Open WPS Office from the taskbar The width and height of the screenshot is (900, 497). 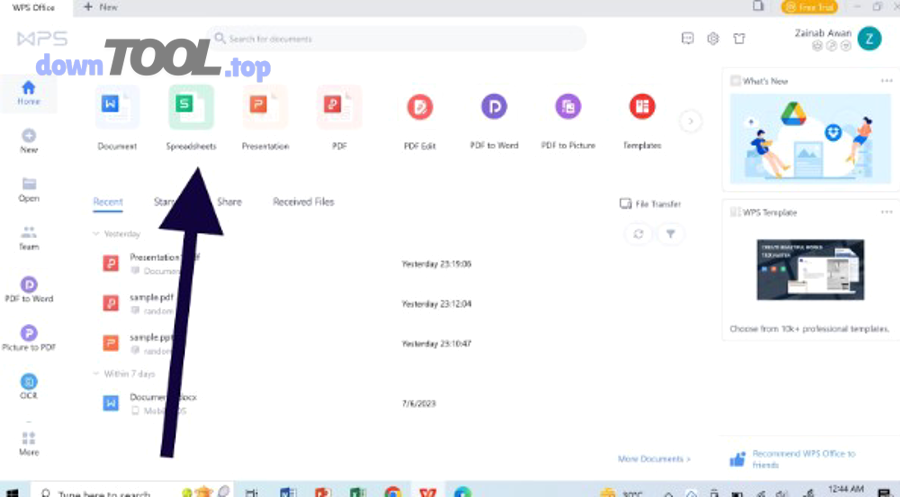pos(428,492)
